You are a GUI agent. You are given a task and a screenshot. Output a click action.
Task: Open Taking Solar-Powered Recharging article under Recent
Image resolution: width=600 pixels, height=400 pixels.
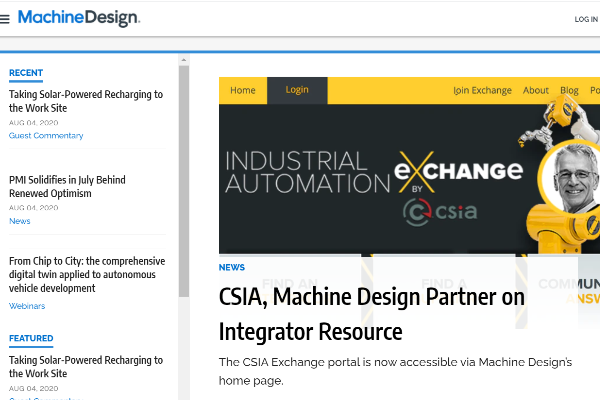click(86, 101)
